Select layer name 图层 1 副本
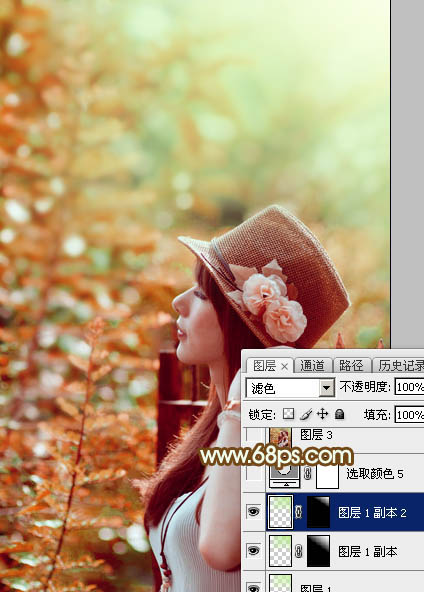Viewport: 424px width, 592px height. [x=368, y=552]
